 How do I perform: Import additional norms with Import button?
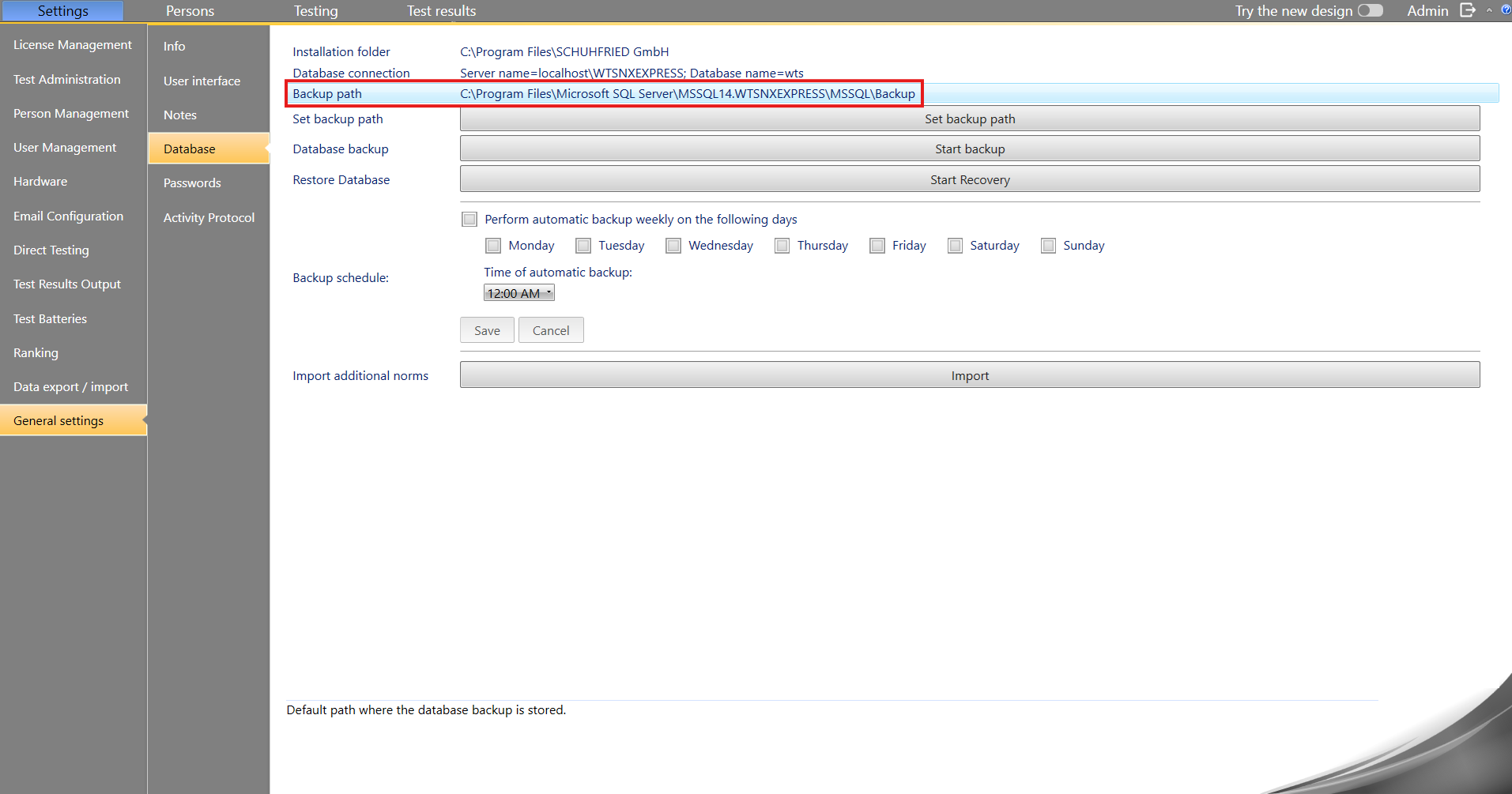[x=969, y=375]
